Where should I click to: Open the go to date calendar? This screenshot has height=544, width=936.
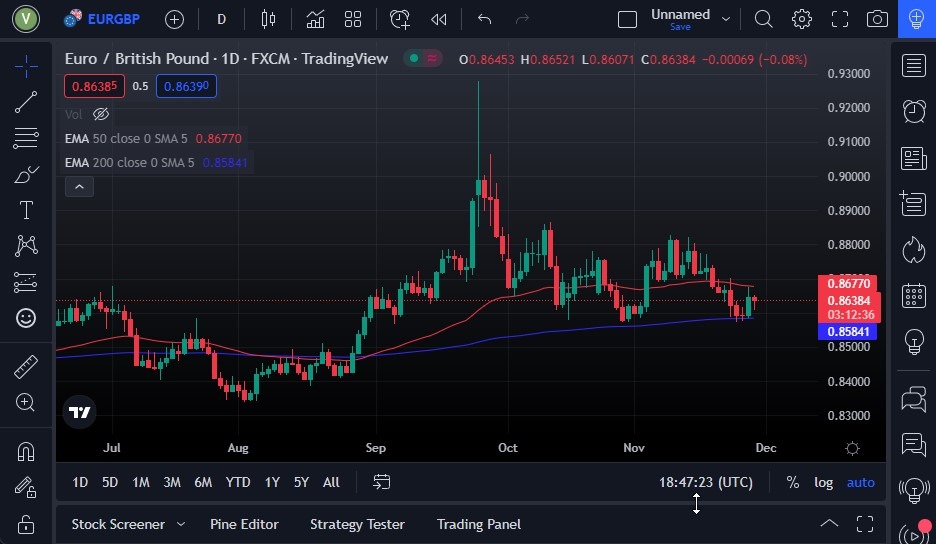[x=381, y=482]
